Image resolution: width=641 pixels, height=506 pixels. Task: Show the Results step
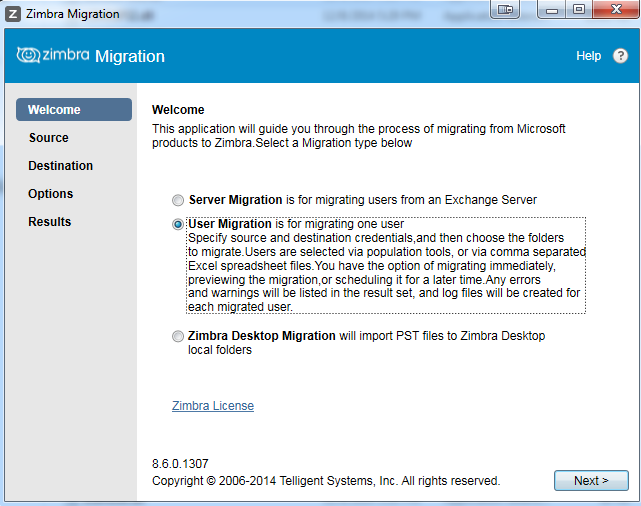pos(50,222)
